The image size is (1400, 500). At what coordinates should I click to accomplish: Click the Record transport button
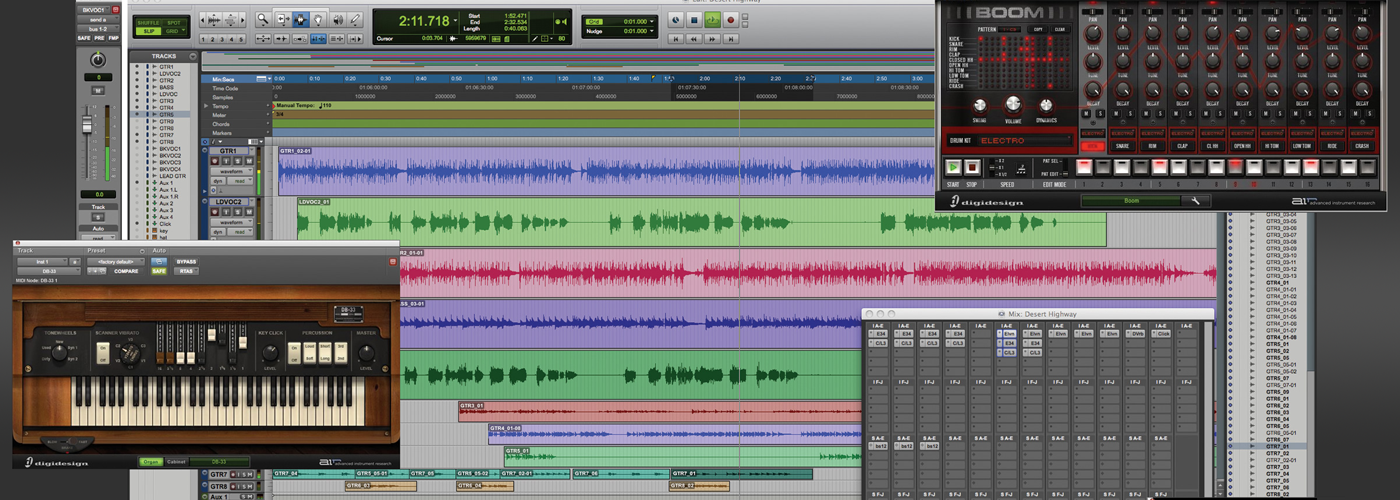[x=730, y=20]
